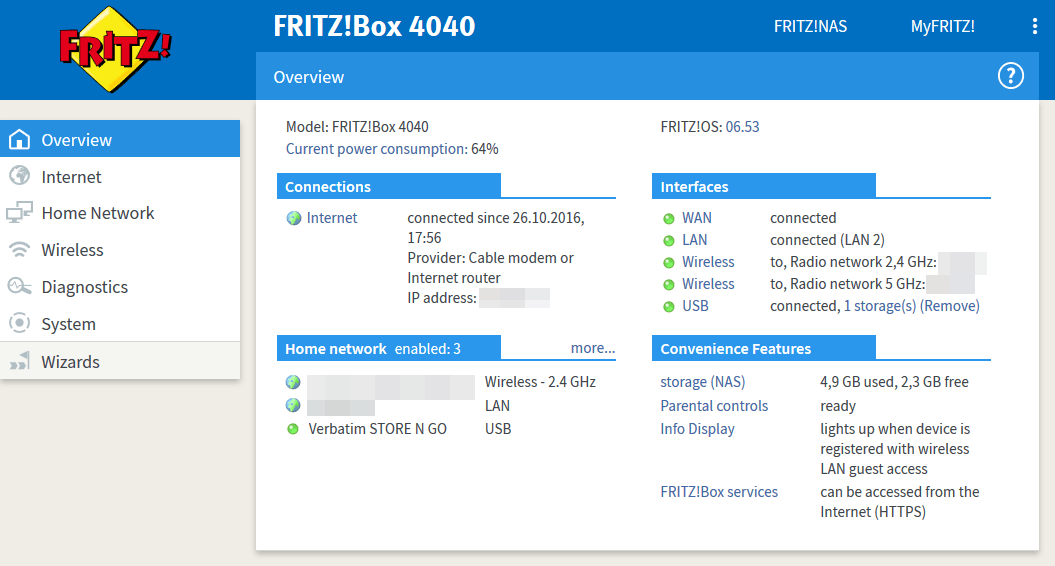Open the USB interface link
The width and height of the screenshot is (1055, 566).
[695, 306]
